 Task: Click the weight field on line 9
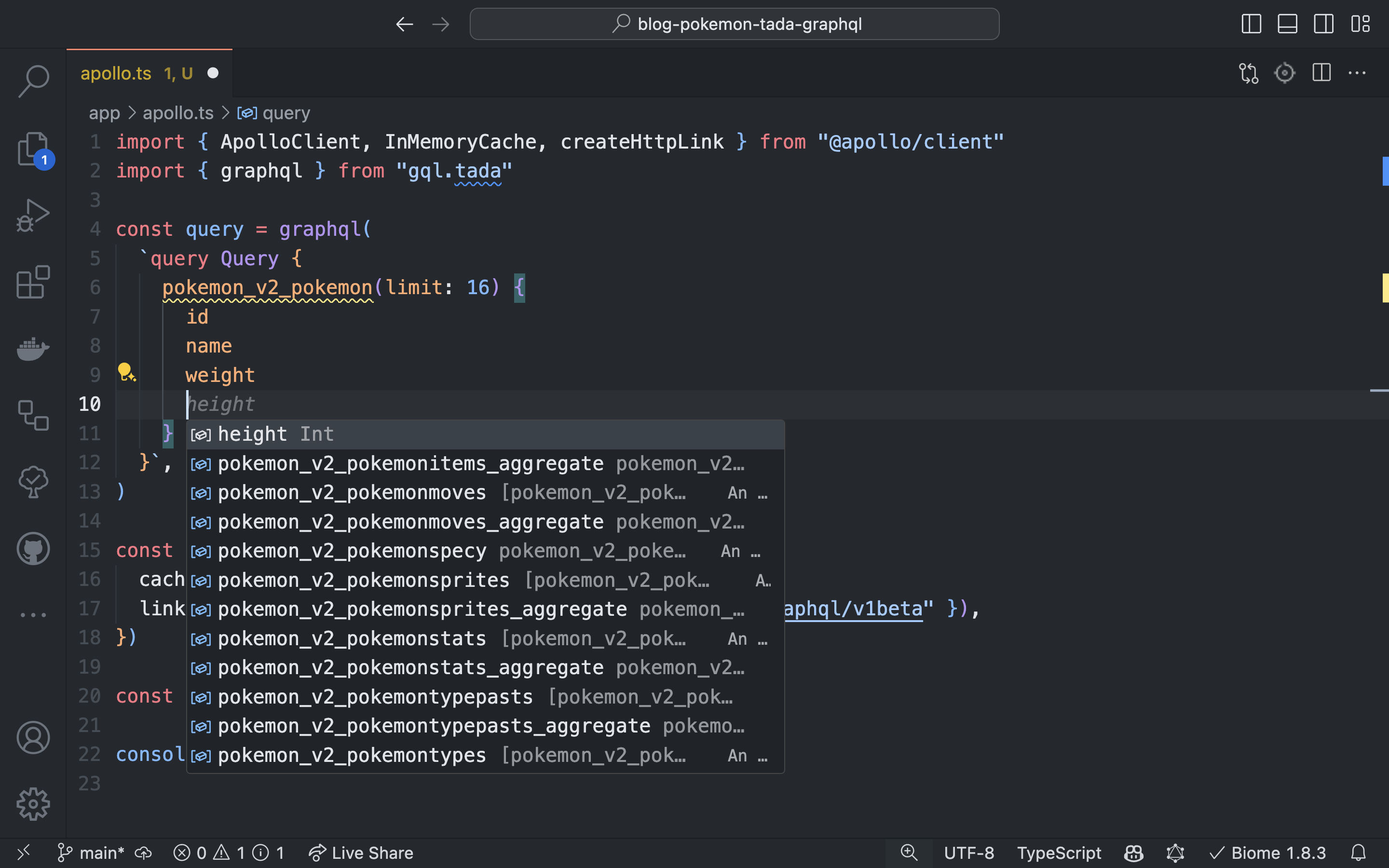[220, 376]
